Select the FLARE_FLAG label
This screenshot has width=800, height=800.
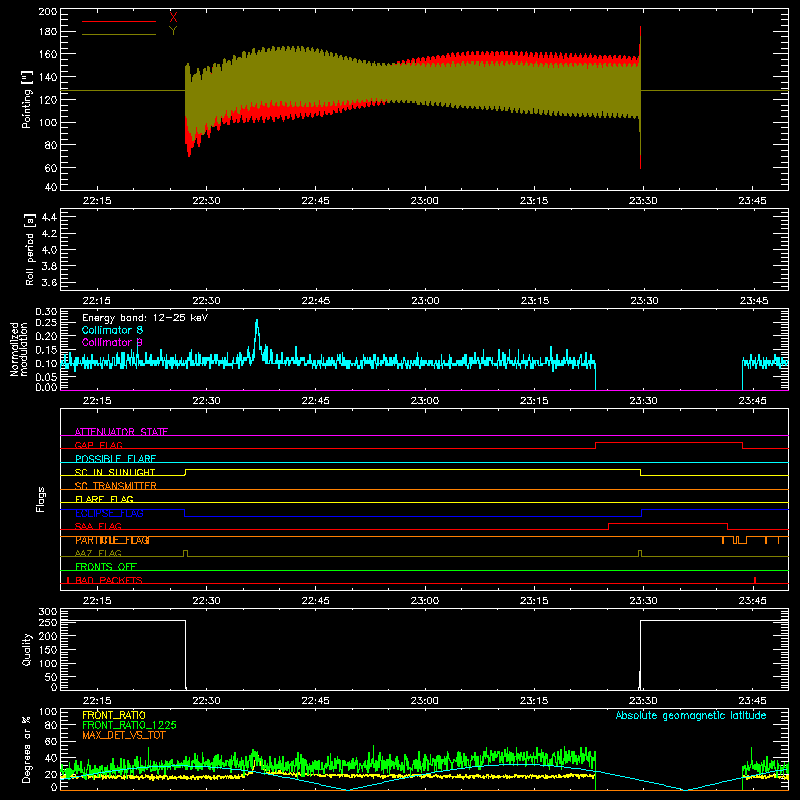coord(104,499)
